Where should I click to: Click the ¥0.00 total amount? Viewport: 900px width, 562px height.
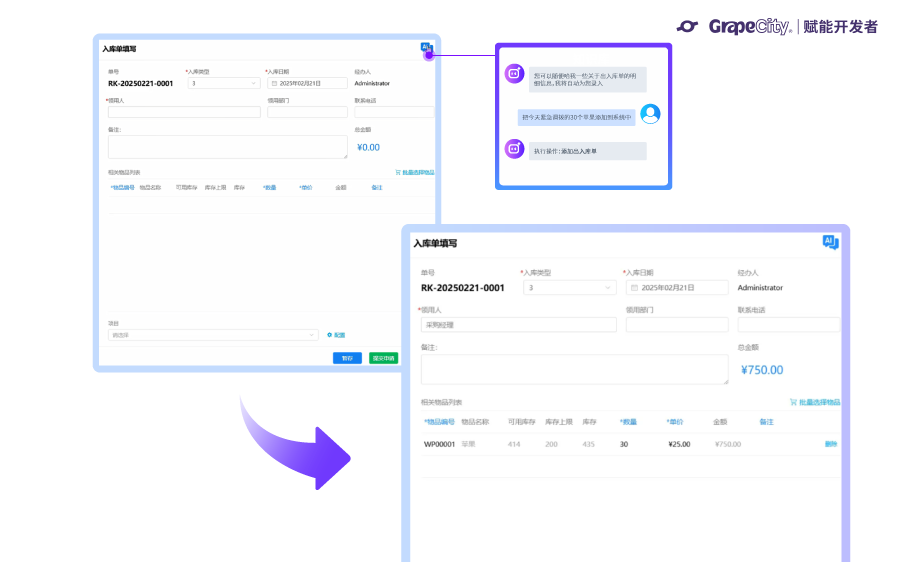pos(368,148)
